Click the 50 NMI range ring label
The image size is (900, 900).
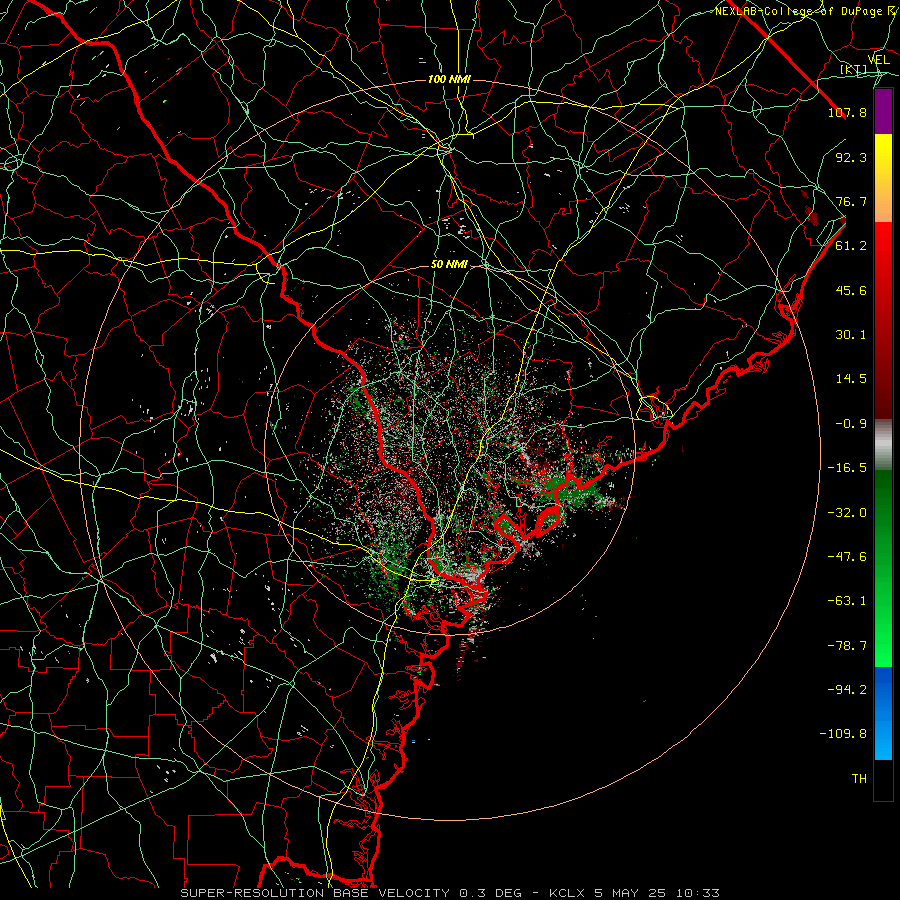click(x=449, y=264)
